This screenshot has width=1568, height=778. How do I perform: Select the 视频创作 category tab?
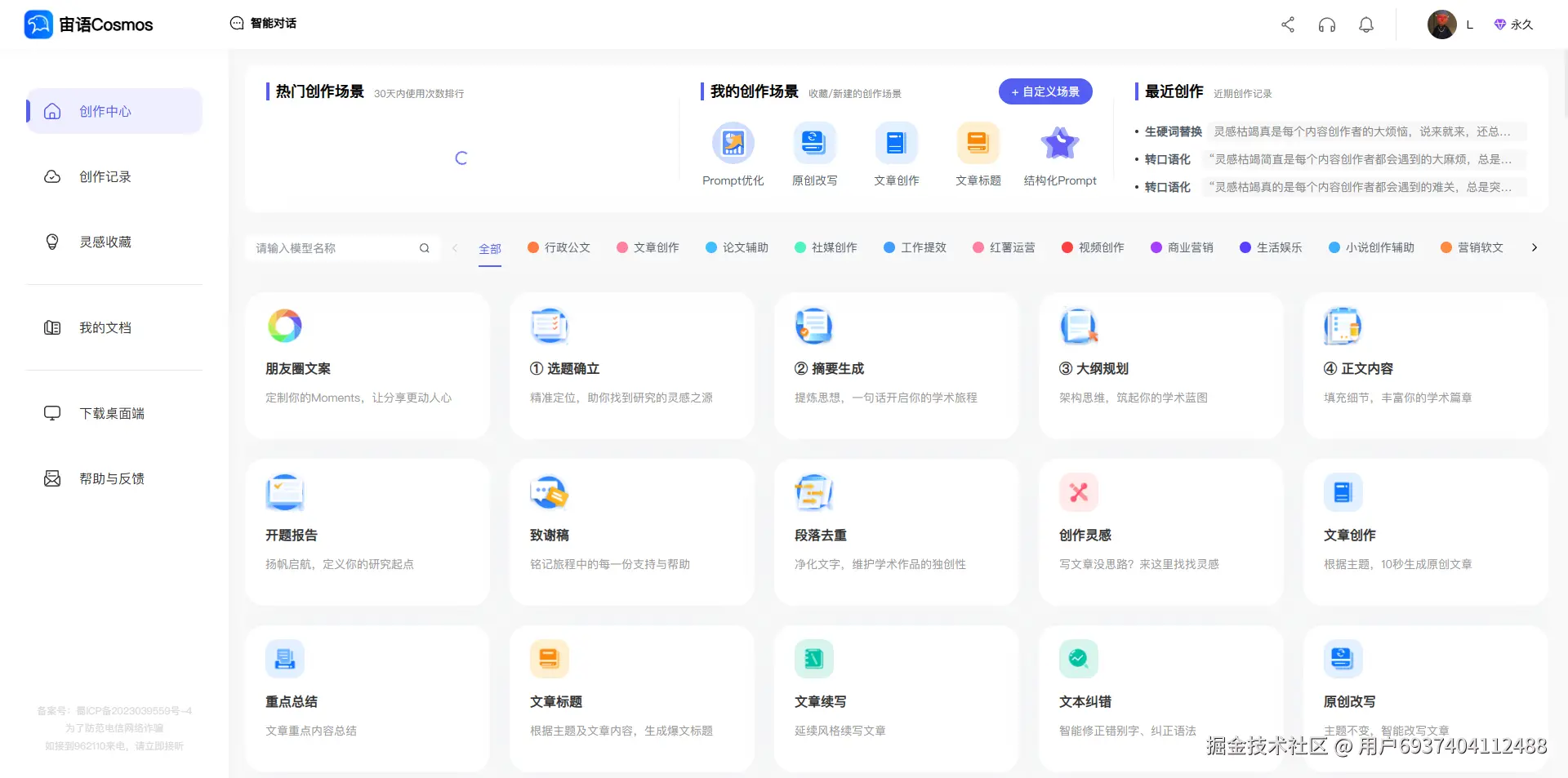click(1094, 247)
